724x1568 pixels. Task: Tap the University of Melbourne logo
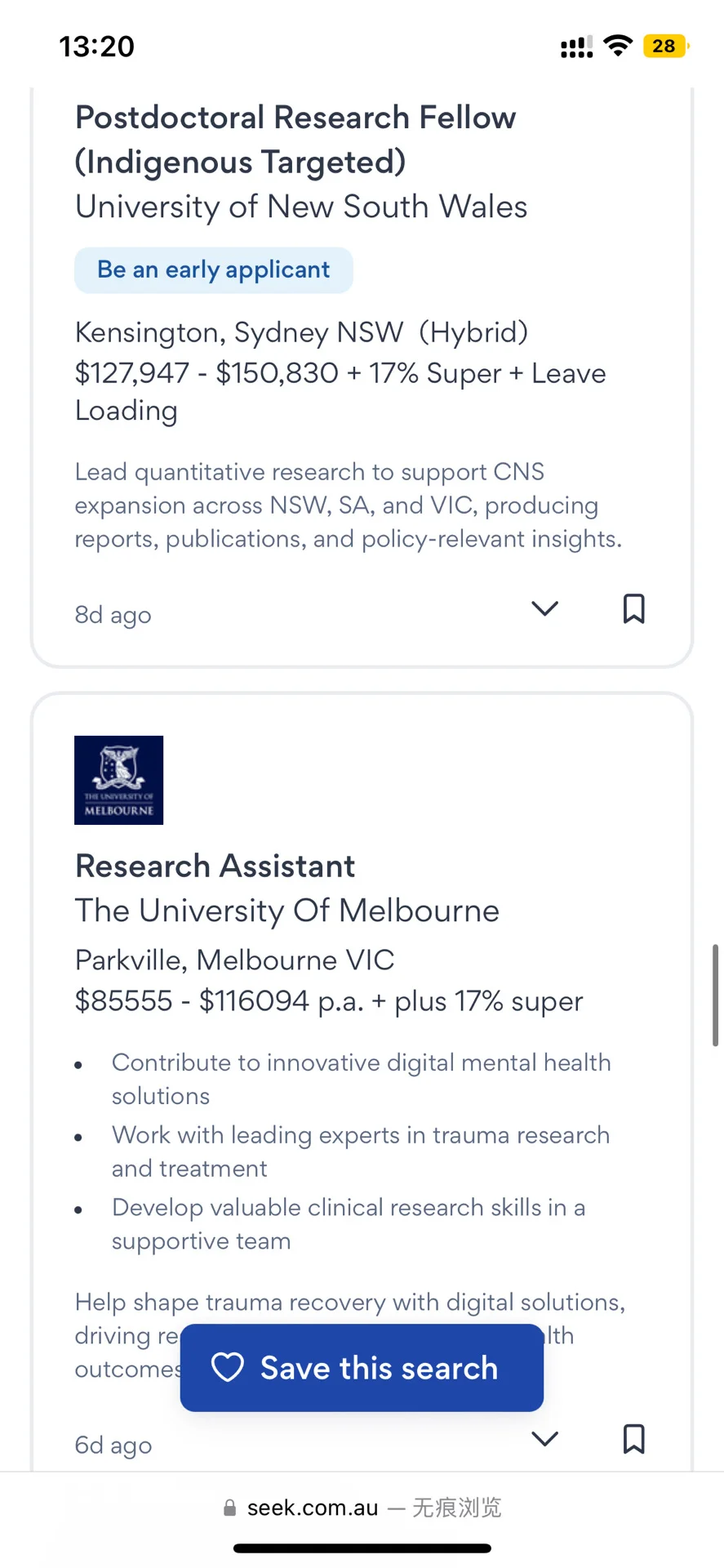(119, 780)
